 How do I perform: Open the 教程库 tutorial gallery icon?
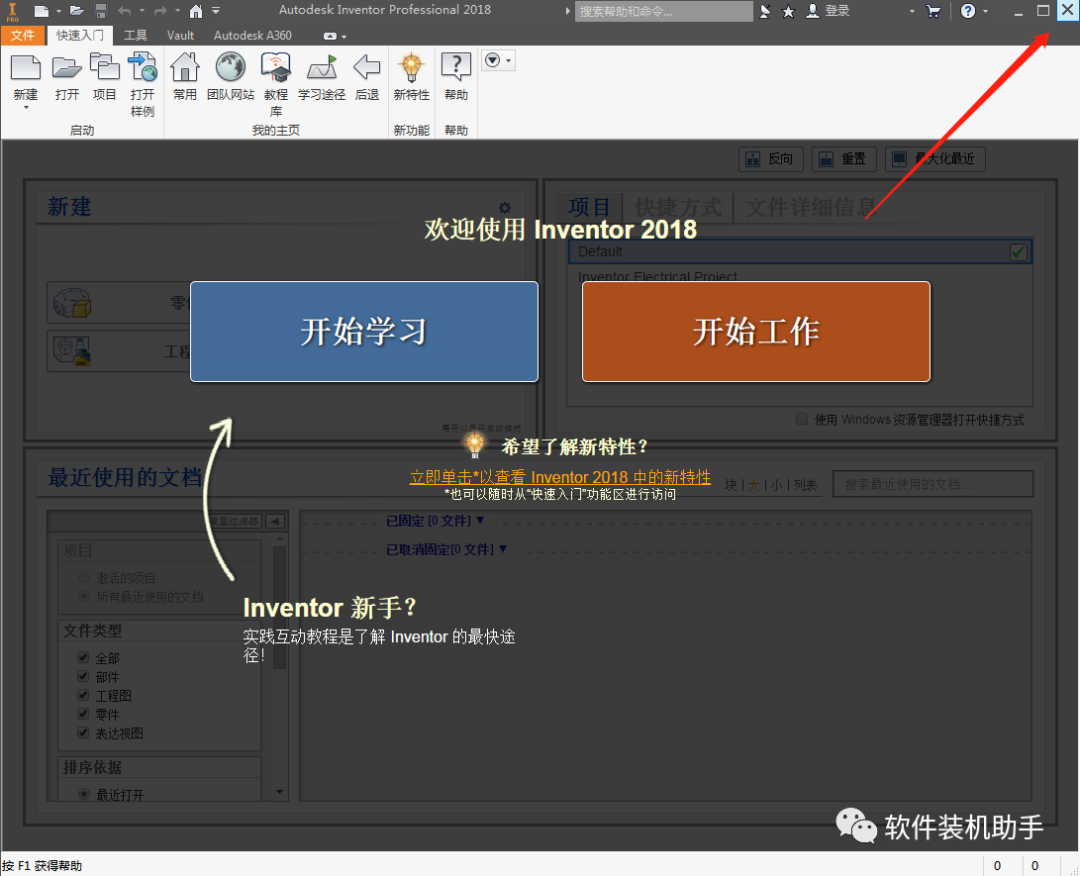point(276,67)
